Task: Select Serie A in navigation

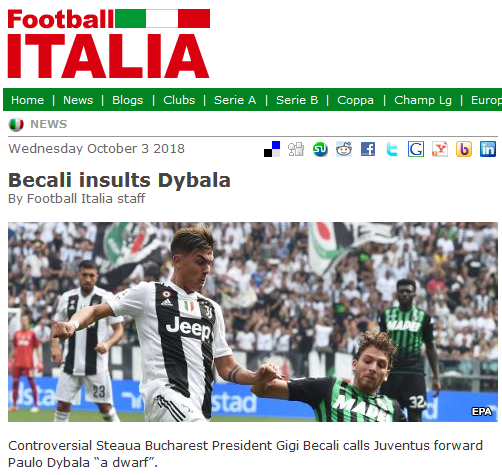Action: [235, 100]
